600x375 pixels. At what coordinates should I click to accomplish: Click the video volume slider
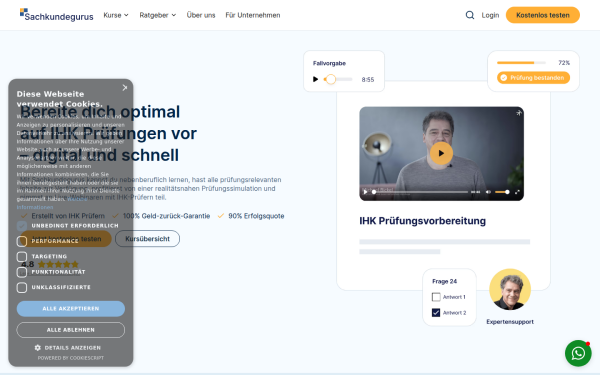[502, 192]
